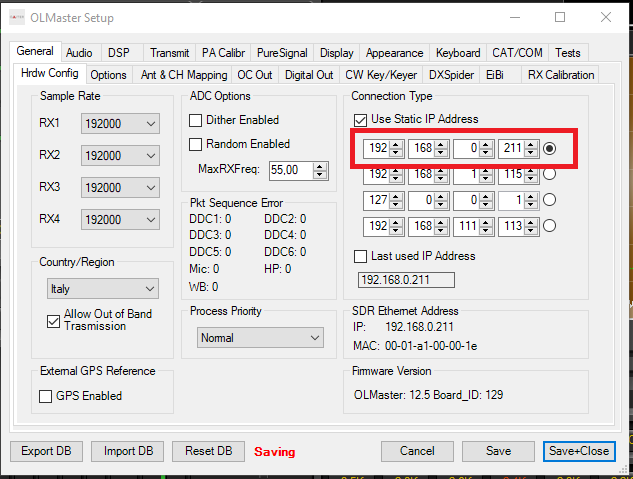The width and height of the screenshot is (633, 479).
Task: Click the 111 octet field in fourth IP row
Action: pos(466,226)
